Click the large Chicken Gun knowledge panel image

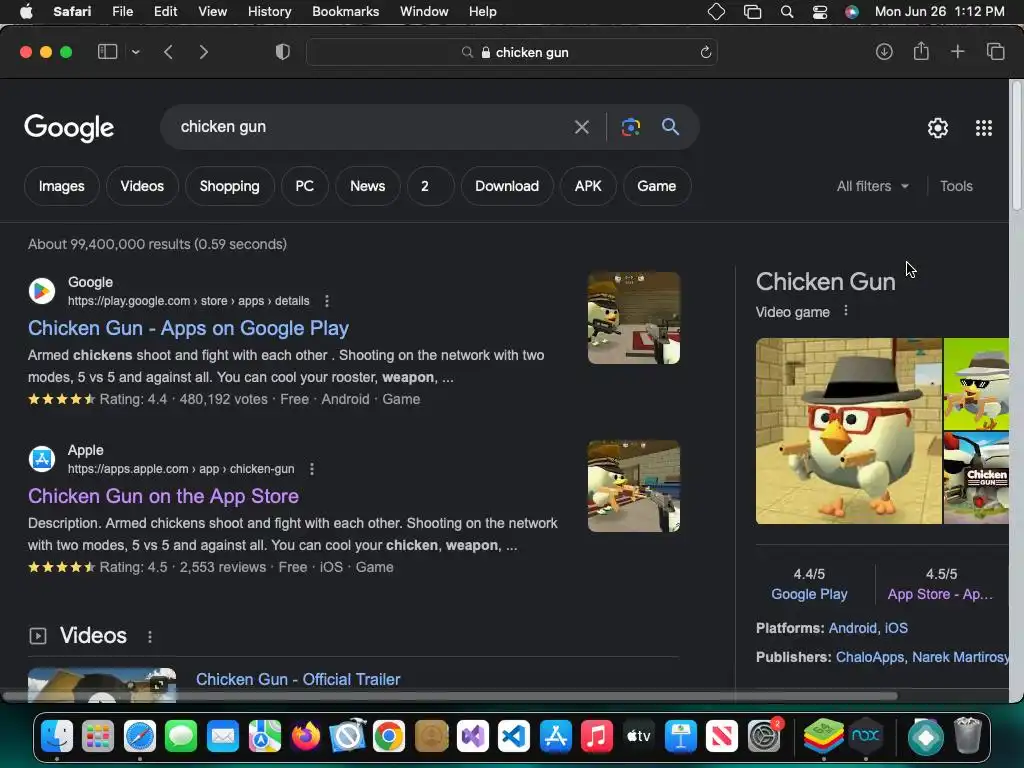point(848,431)
